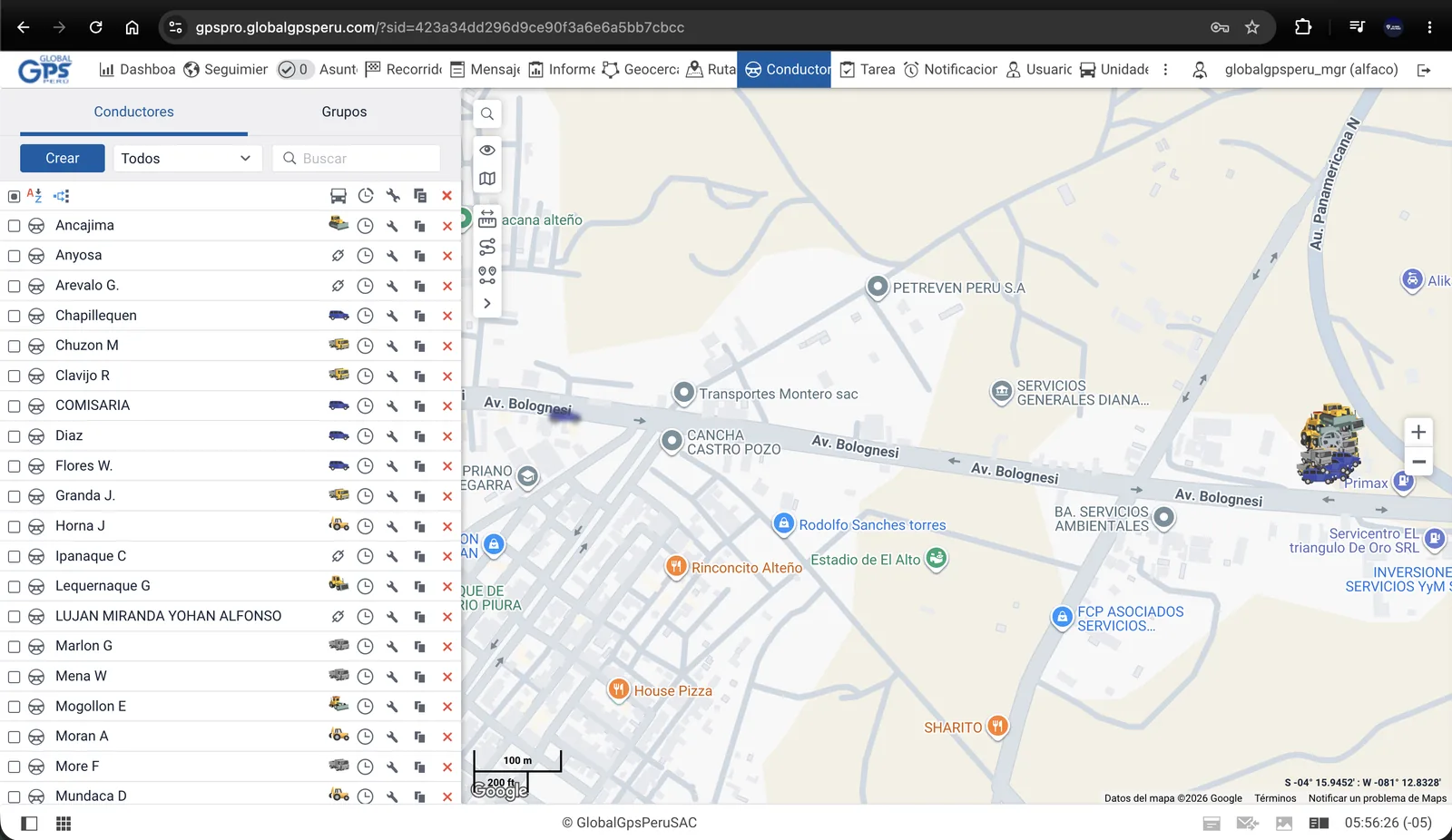This screenshot has width=1452, height=840.
Task: Log out using the exit icon
Action: point(1424,70)
